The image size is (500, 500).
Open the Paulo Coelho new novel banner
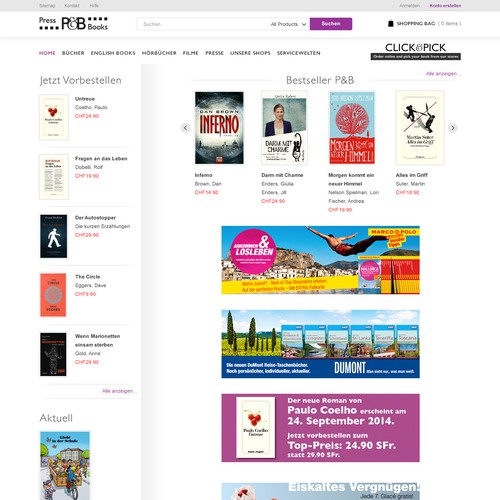[x=320, y=428]
